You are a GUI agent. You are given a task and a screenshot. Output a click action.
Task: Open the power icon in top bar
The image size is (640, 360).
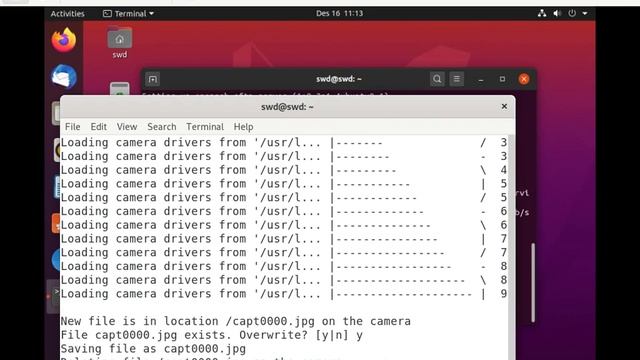[x=572, y=13]
